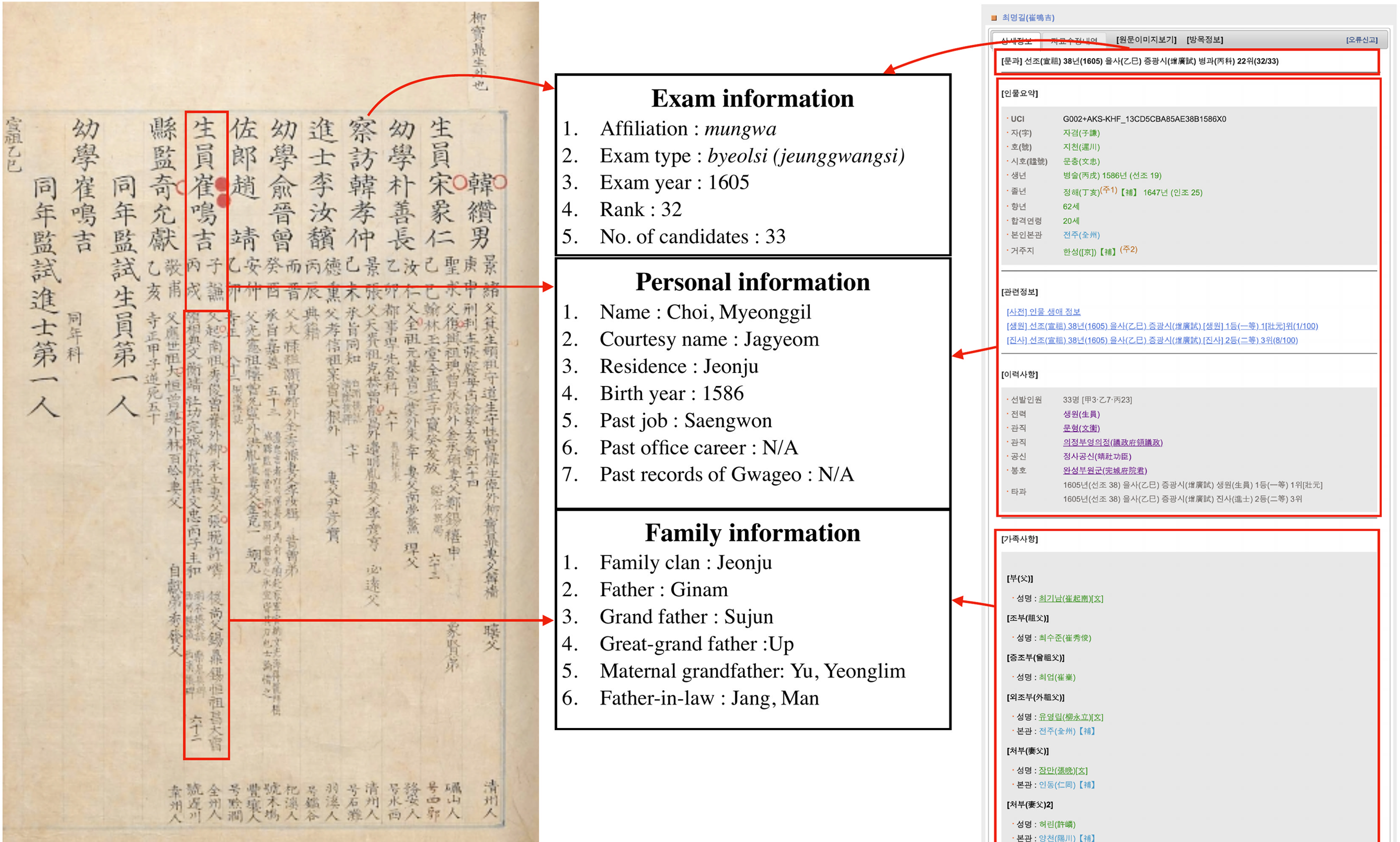
Task: Click the [처부(妻父)2] subheading
Action: pyautogui.click(x=1030, y=805)
